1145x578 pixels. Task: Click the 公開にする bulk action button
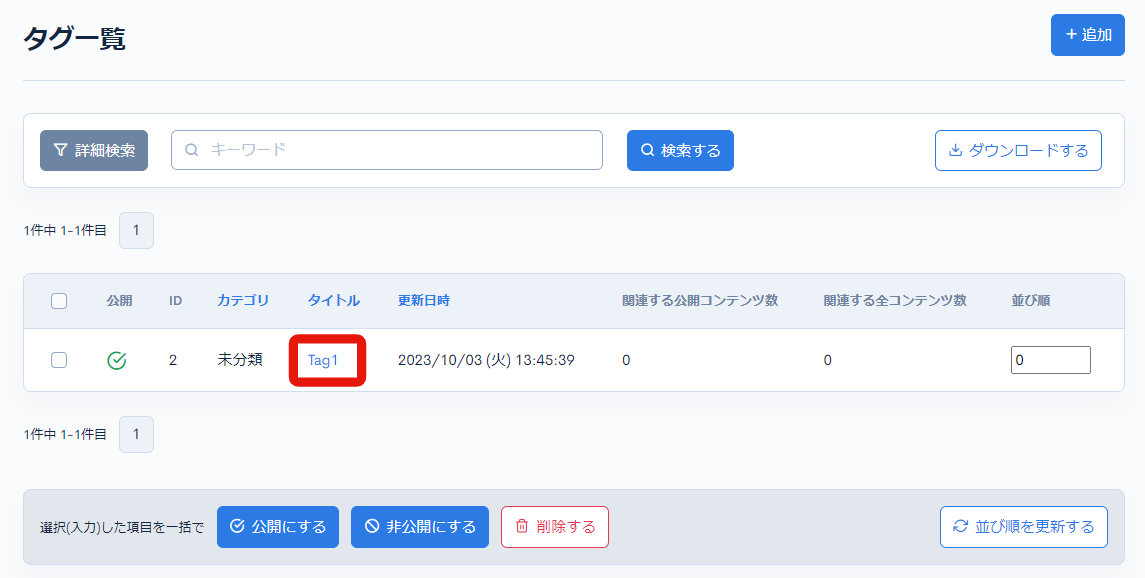click(278, 527)
